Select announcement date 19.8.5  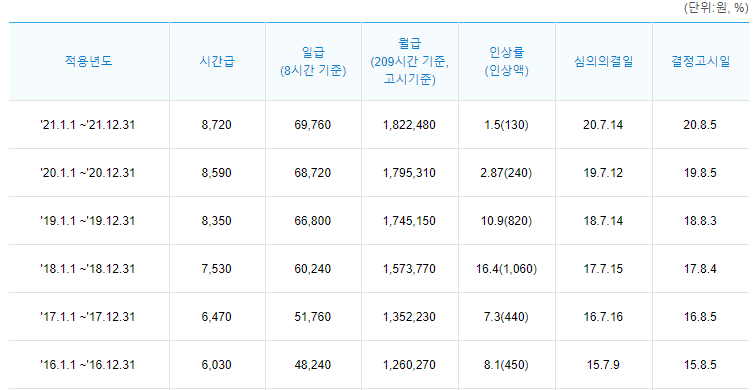tap(700, 173)
